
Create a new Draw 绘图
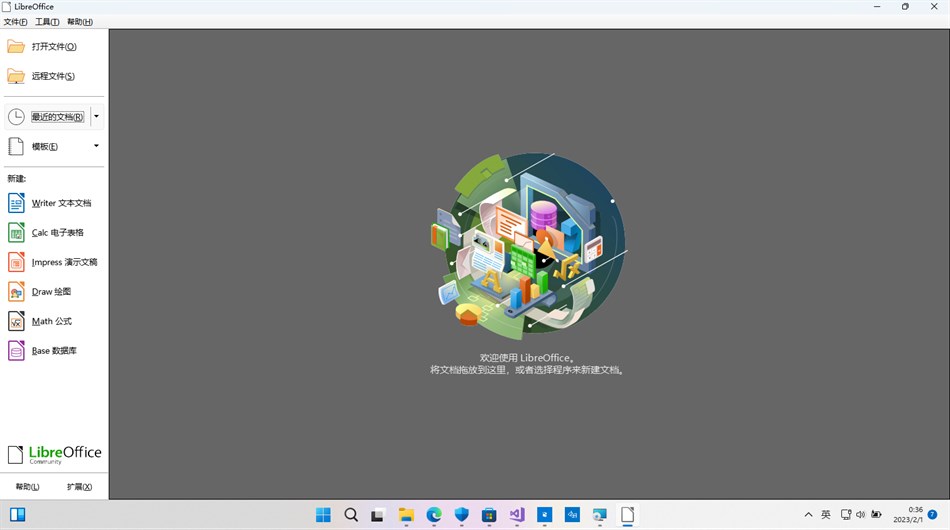[x=54, y=292]
